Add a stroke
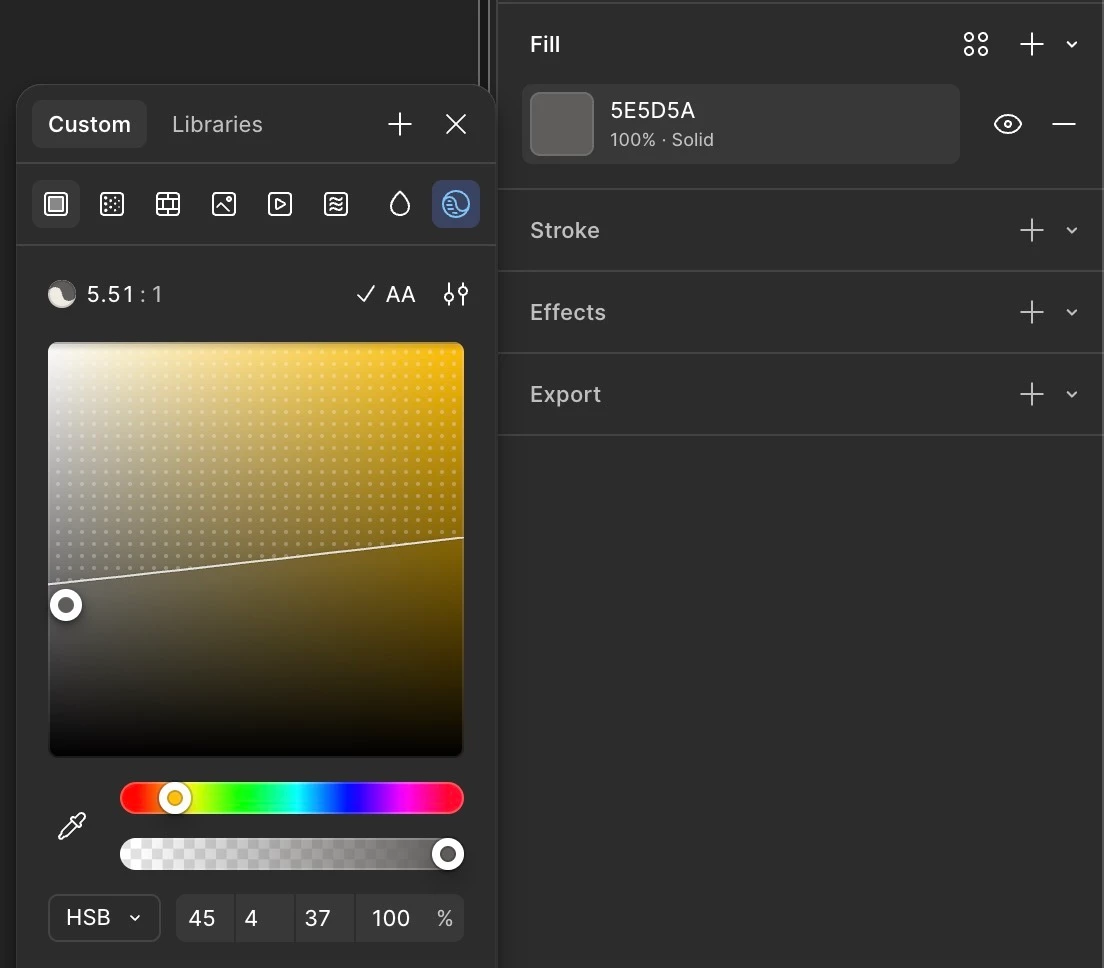This screenshot has width=1104, height=968. pyautogui.click(x=1031, y=230)
